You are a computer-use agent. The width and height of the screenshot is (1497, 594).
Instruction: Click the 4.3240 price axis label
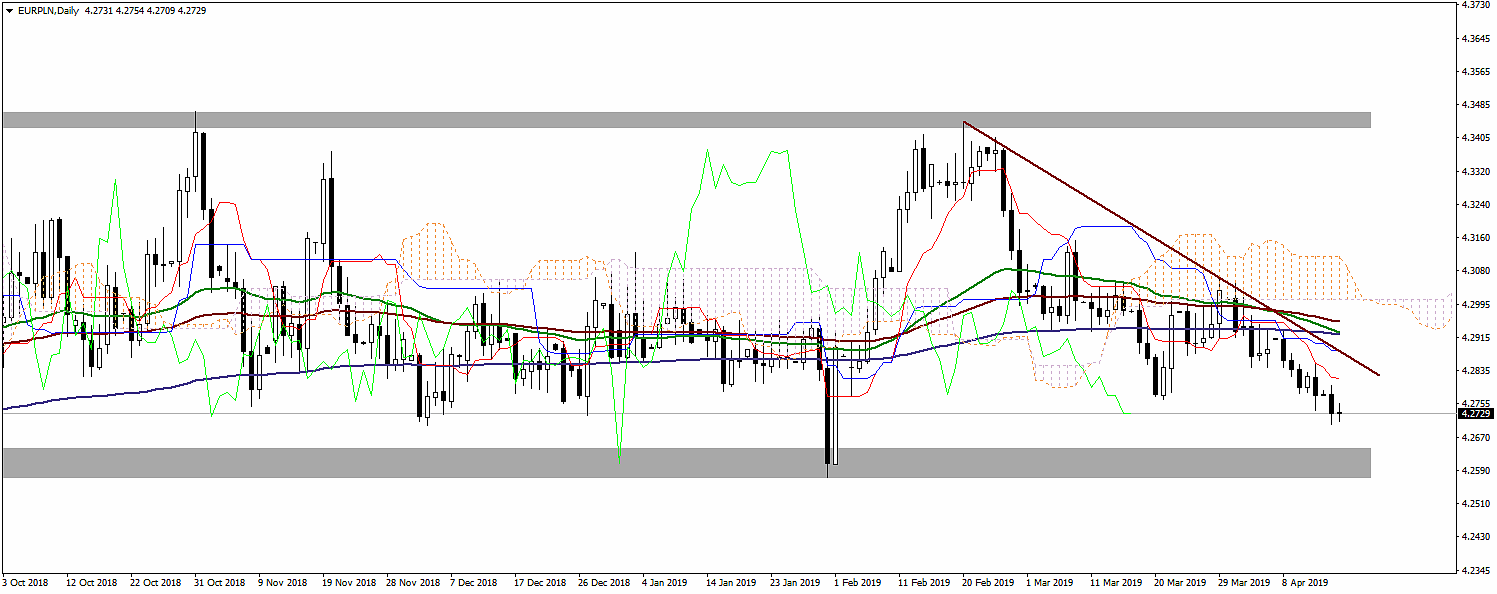(x=1476, y=205)
